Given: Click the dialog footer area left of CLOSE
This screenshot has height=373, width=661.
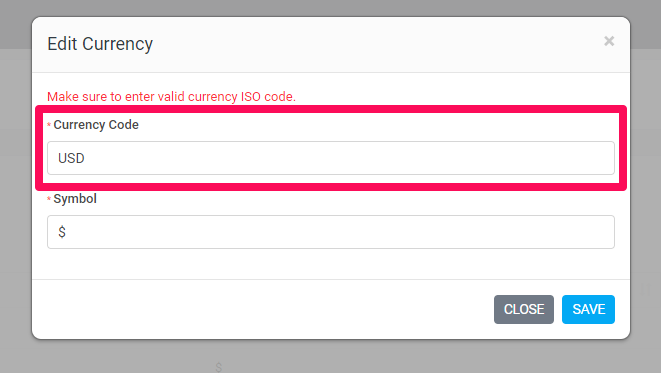Looking at the screenshot, I should (261, 309).
